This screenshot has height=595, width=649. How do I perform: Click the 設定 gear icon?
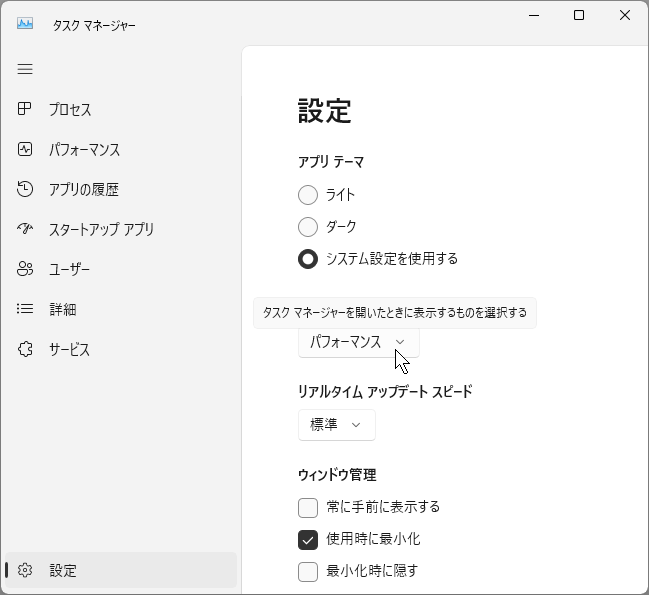pos(25,570)
